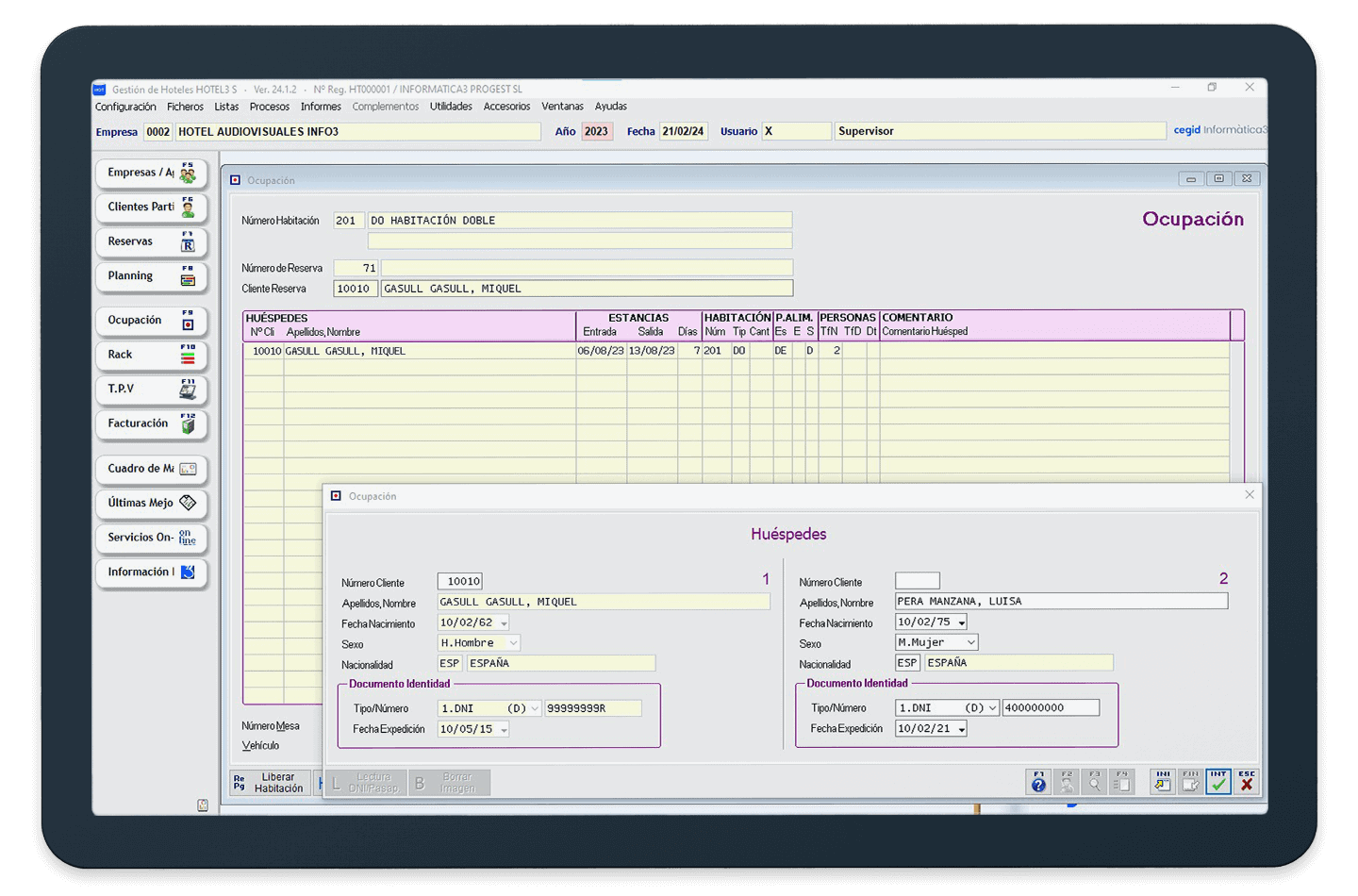The image size is (1358, 896).
Task: Open guest 2 document type DNI dropdown
Action: pos(992,708)
